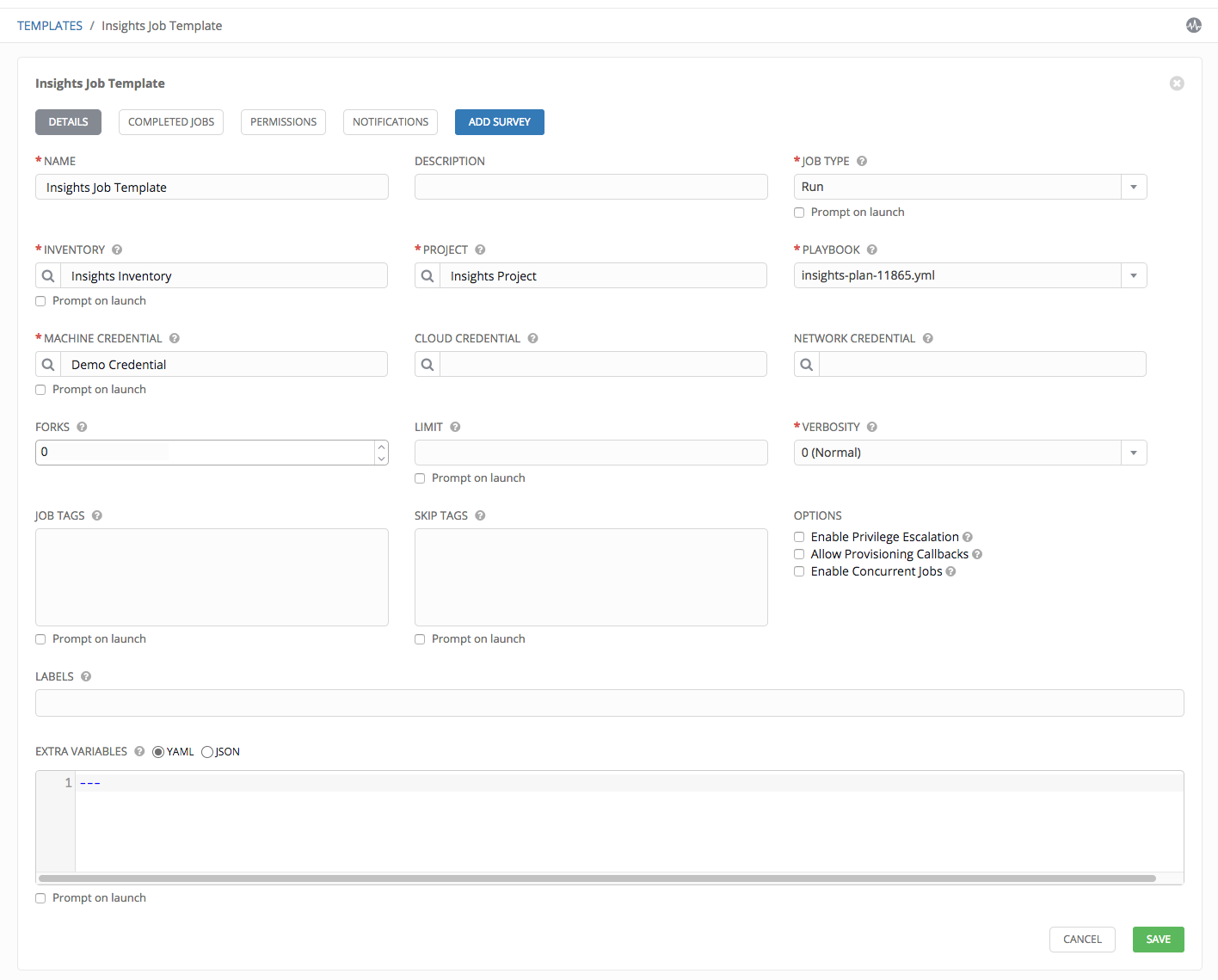This screenshot has height=980, width=1218.
Task: Open the activity stream icon
Action: [x=1193, y=25]
